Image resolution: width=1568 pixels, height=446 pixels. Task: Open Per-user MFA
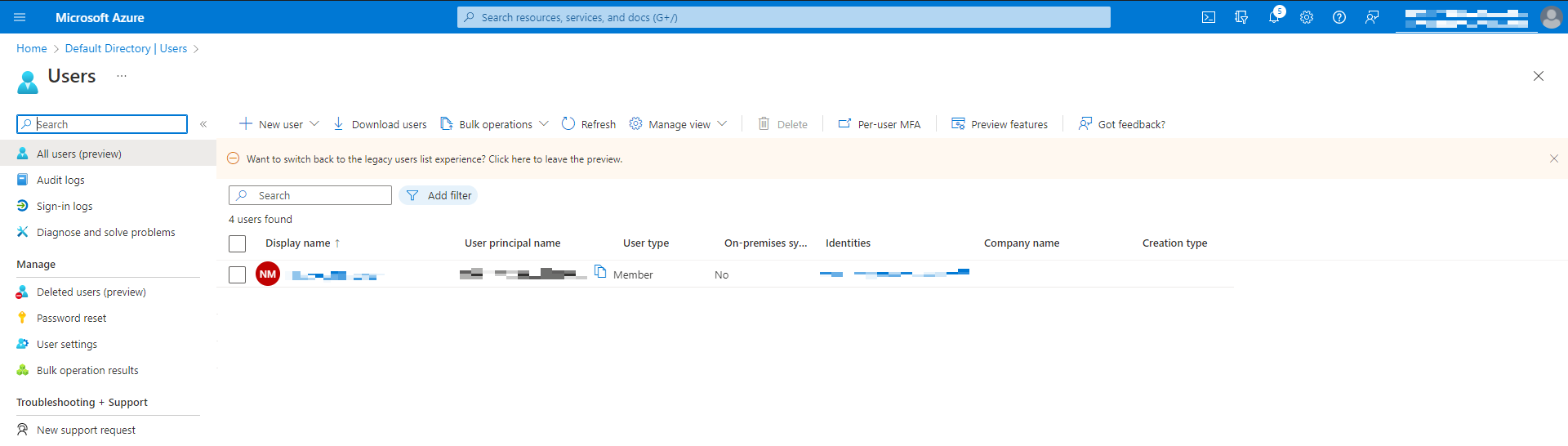click(x=880, y=124)
